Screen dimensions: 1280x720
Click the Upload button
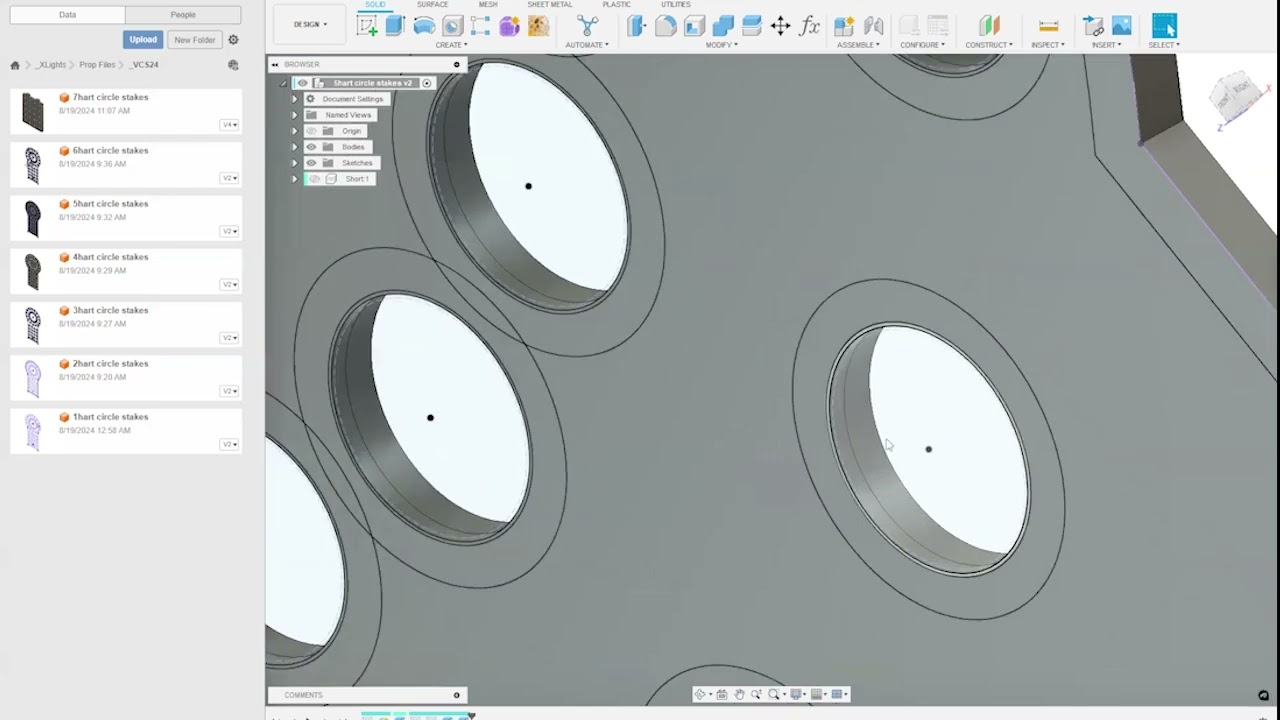[143, 40]
